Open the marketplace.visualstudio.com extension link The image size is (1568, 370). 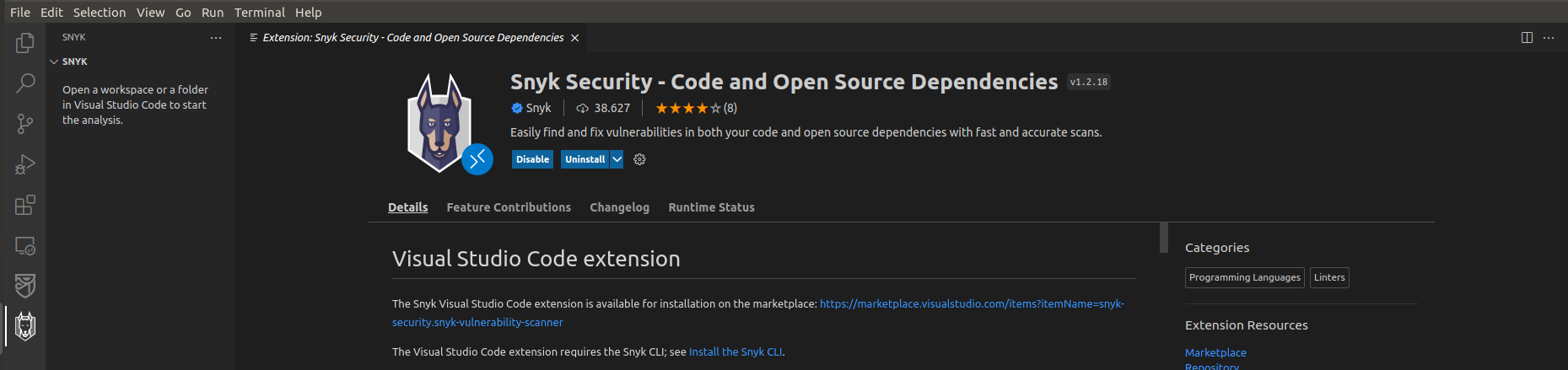tap(758, 313)
